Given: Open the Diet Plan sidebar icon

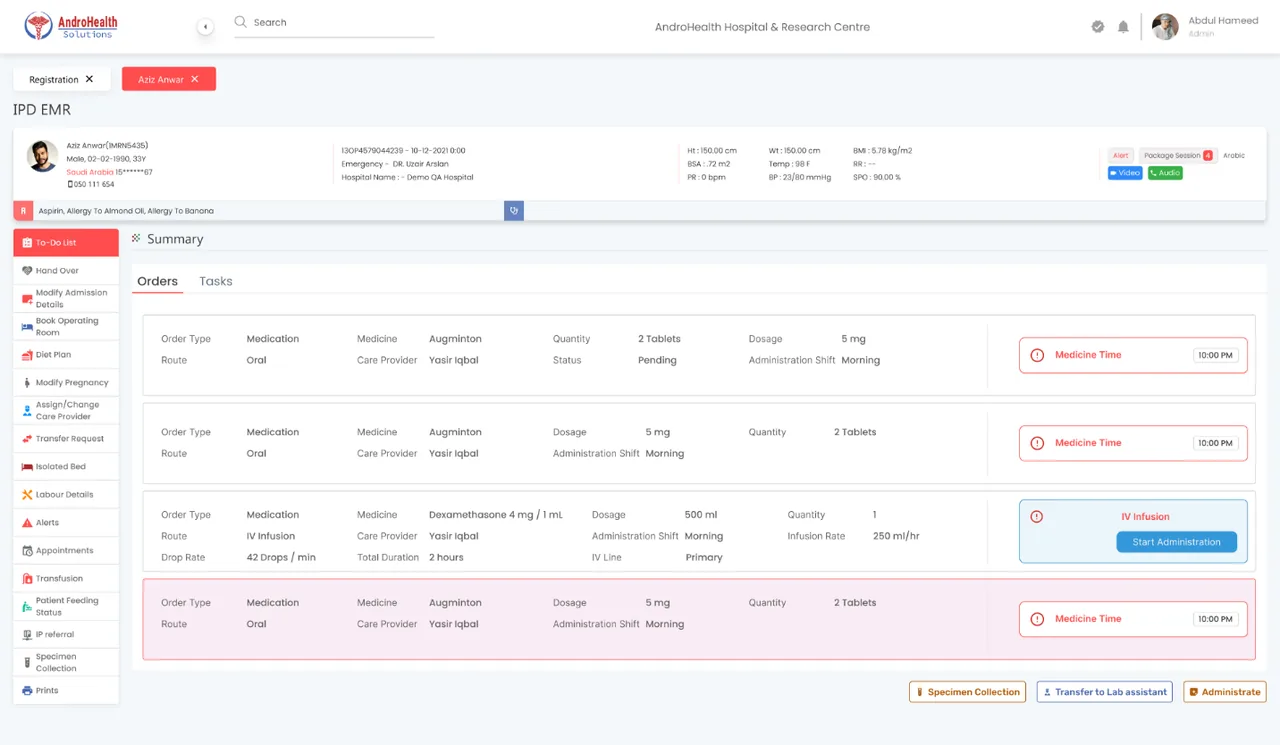Looking at the screenshot, I should point(27,355).
